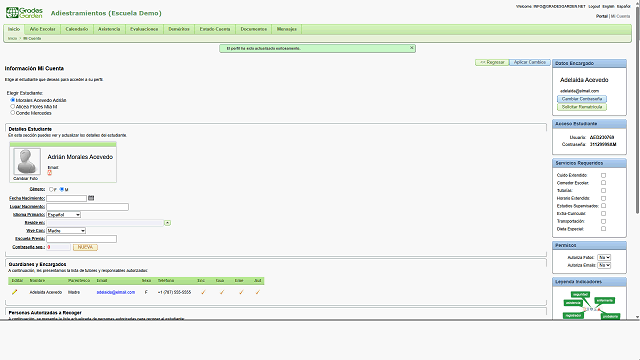640x360 pixels.
Task: Edit guardian Adelaida Acevedo with pencil icon
Action: tap(15, 292)
